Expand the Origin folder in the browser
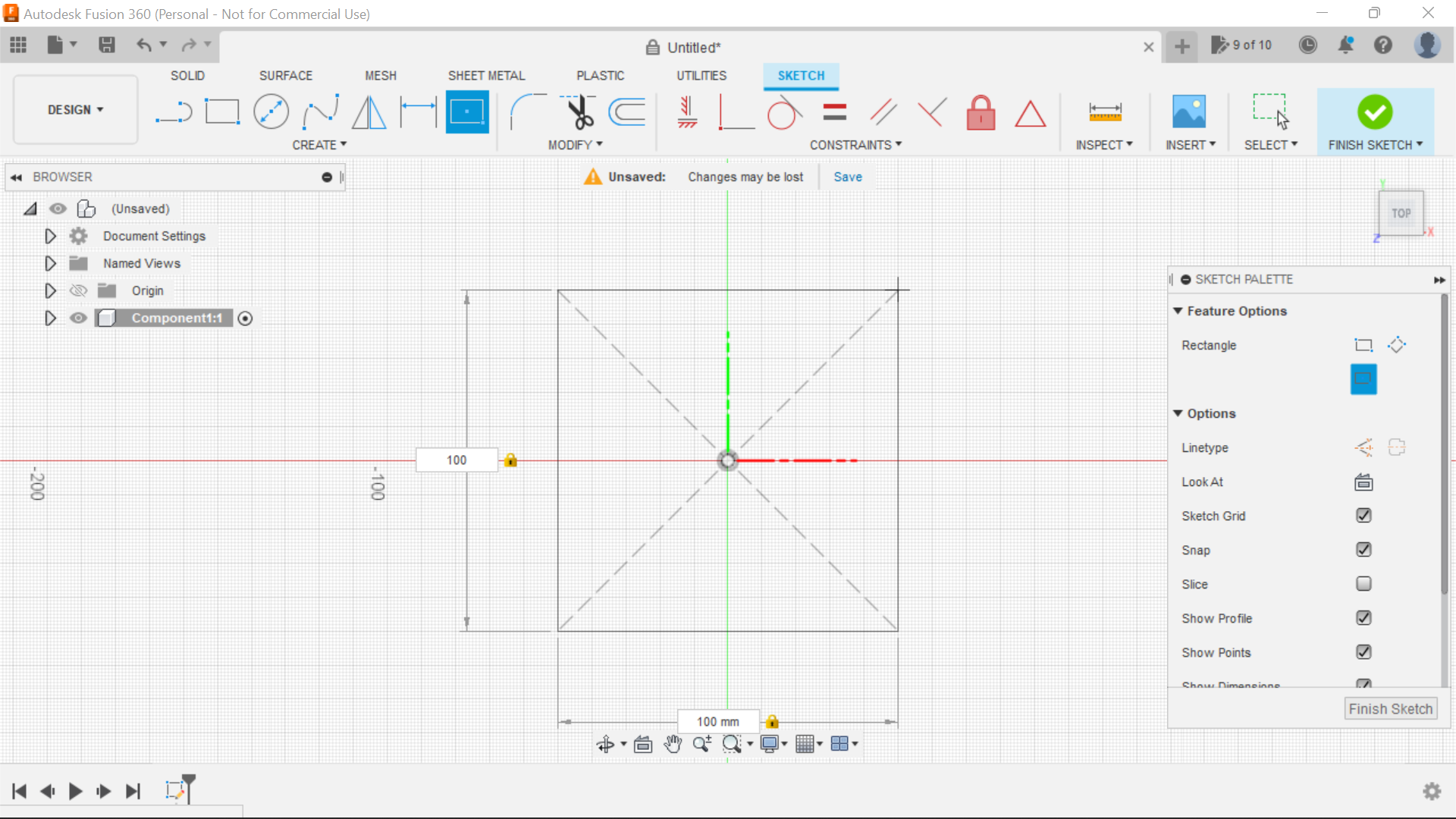The height and width of the screenshot is (819, 1456). (x=50, y=290)
